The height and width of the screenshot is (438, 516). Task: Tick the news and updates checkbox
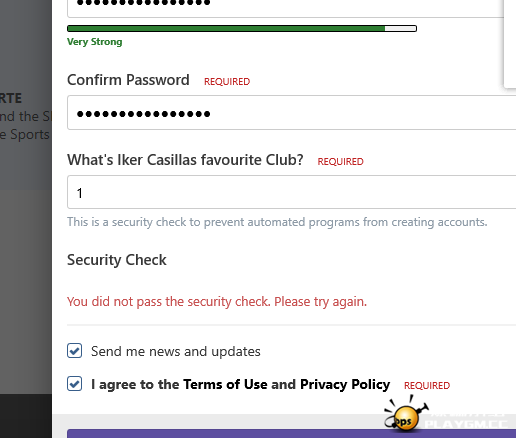click(74, 351)
